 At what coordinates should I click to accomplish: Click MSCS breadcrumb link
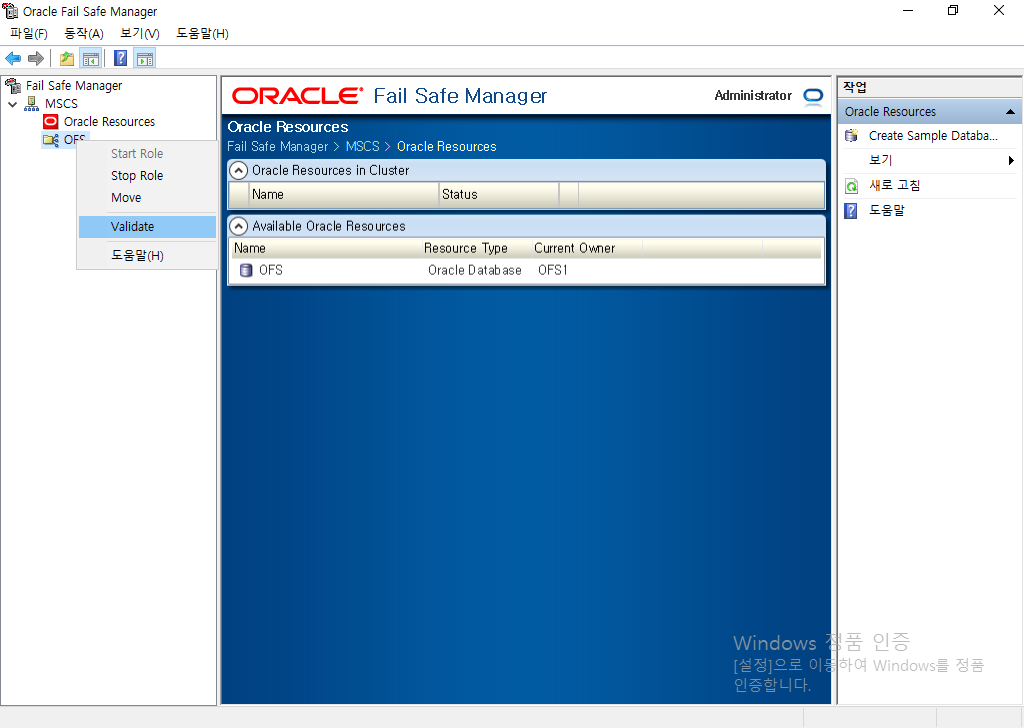coord(362,147)
